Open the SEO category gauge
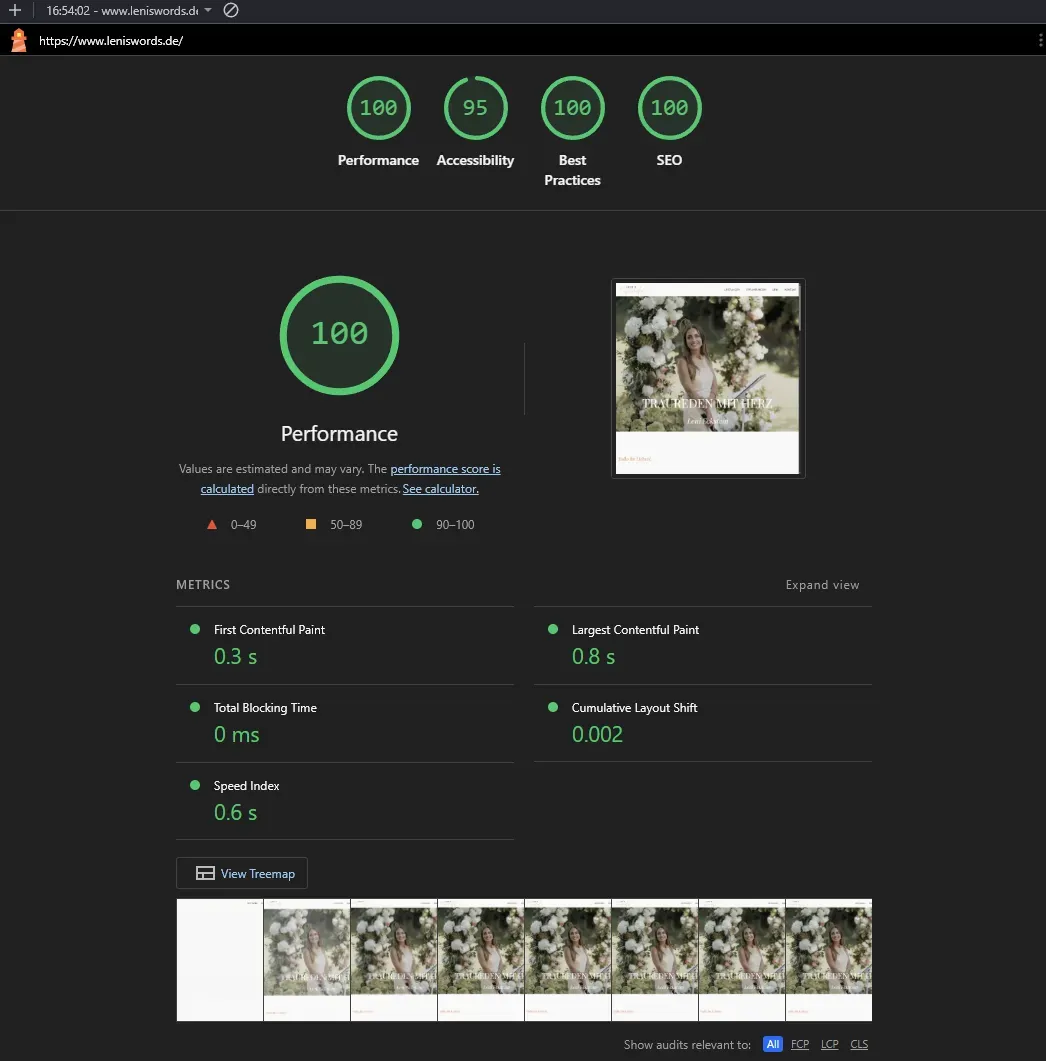Viewport: 1046px width, 1061px height. [669, 107]
